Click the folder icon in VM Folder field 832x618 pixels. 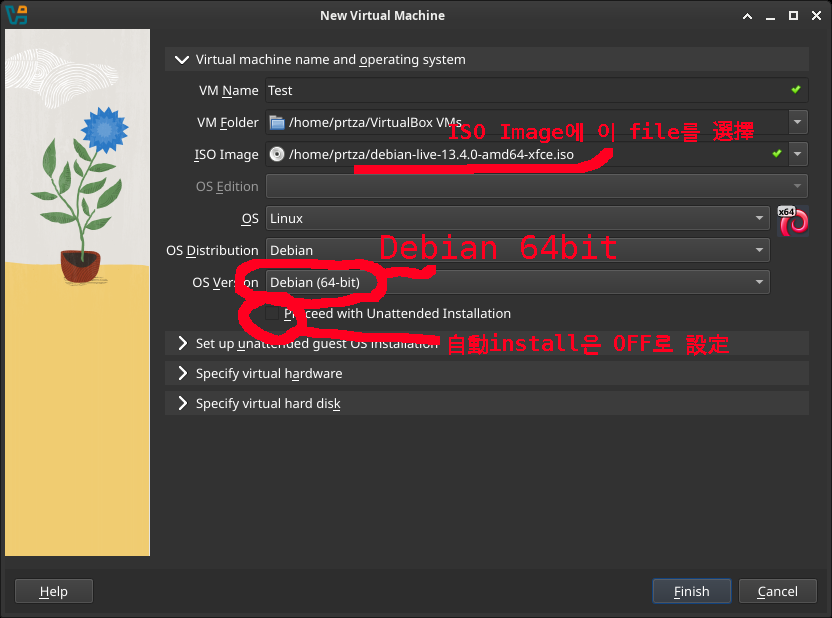click(x=278, y=123)
